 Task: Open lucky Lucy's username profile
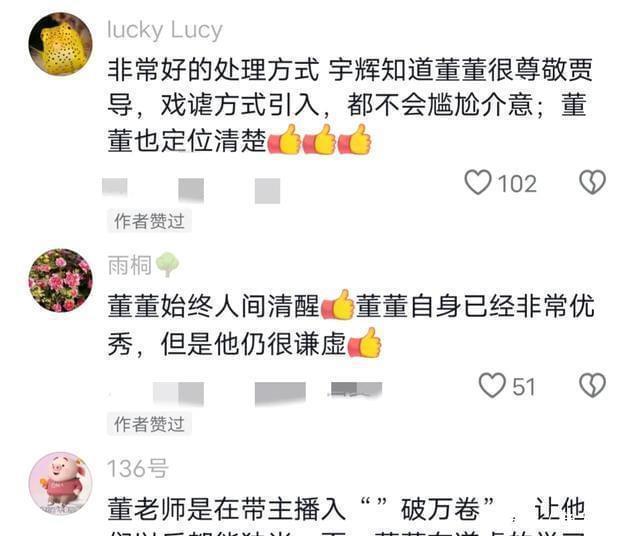click(x=164, y=30)
